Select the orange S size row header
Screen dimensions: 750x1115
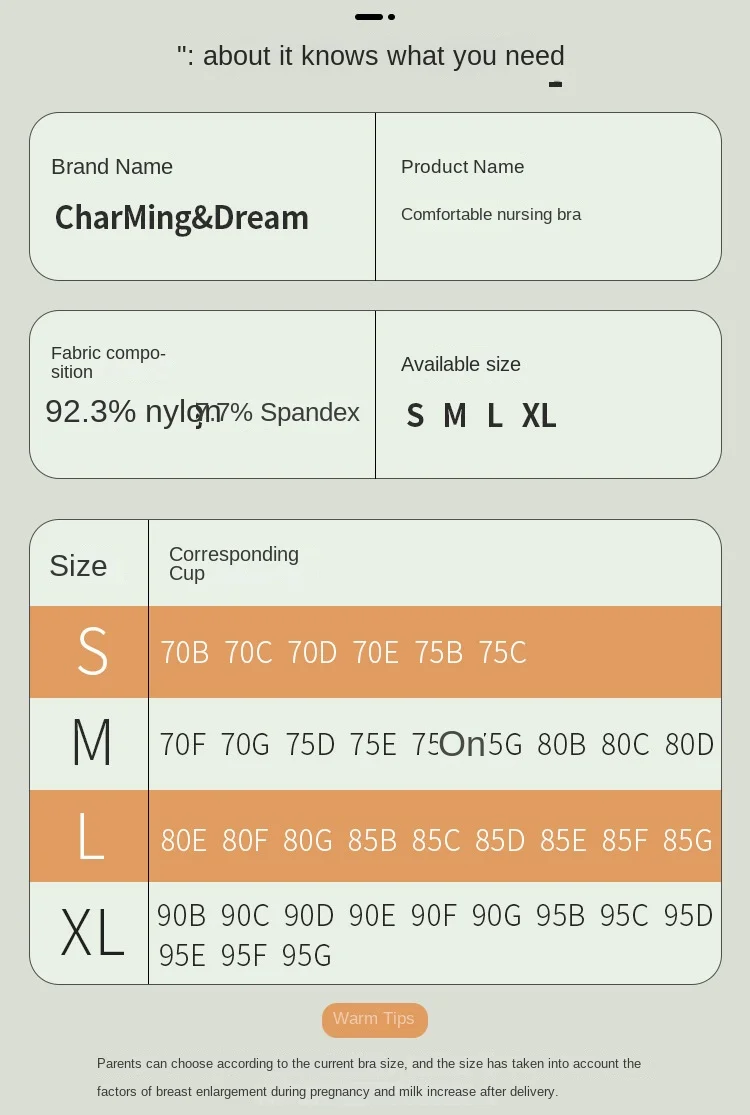click(x=90, y=651)
